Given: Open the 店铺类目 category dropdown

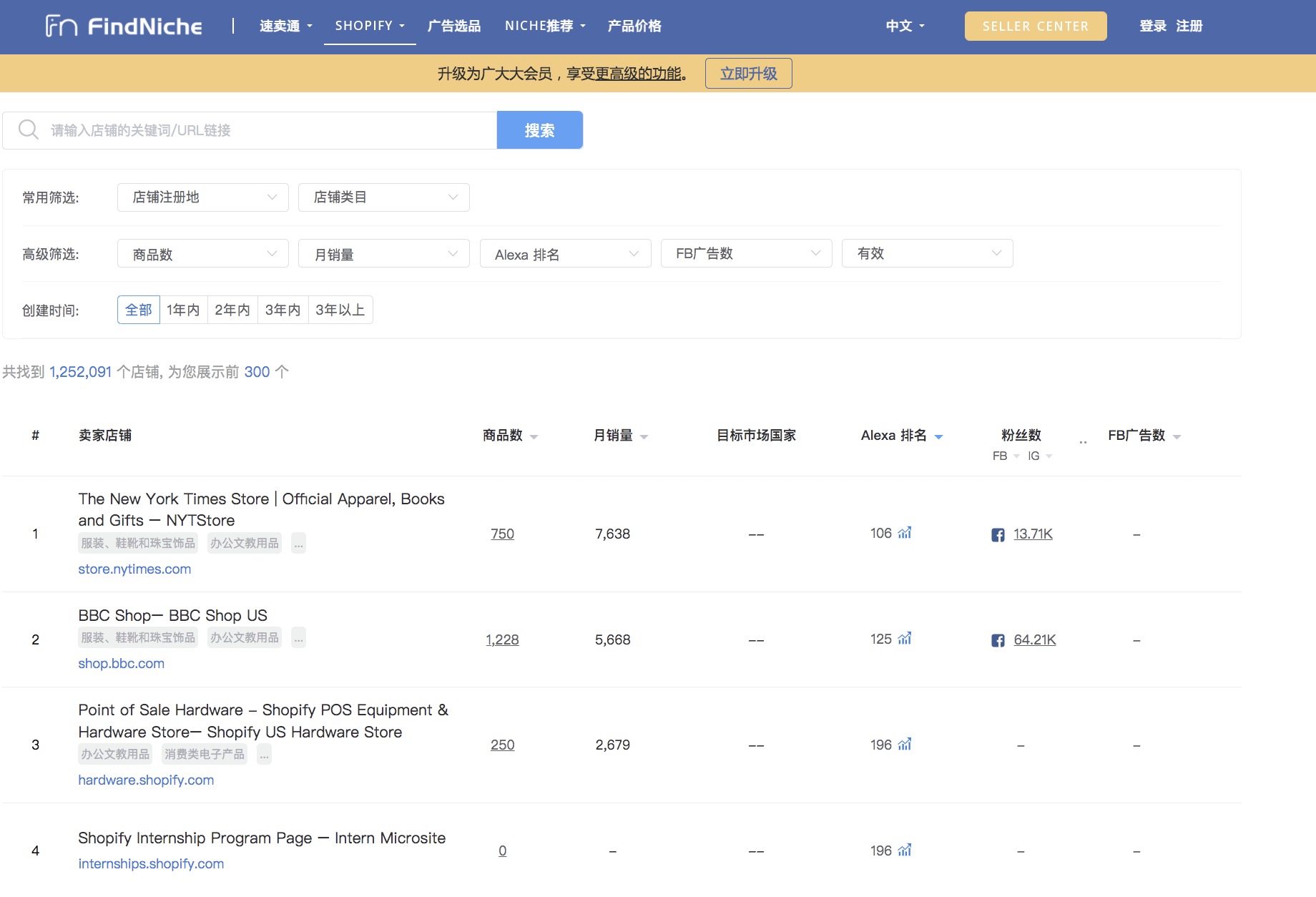Looking at the screenshot, I should click(383, 197).
